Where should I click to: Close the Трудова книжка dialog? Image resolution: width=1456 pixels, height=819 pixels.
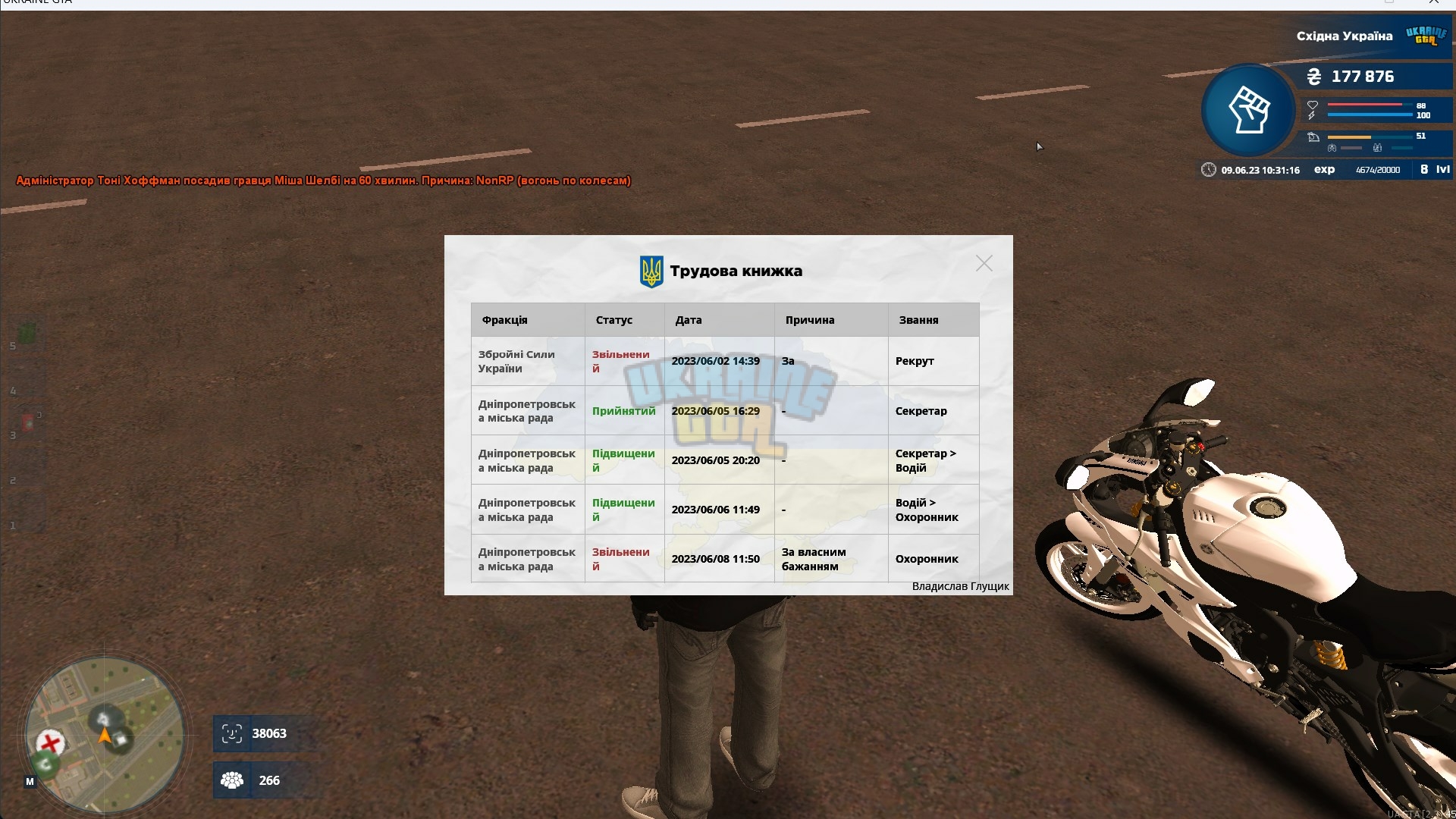tap(984, 263)
